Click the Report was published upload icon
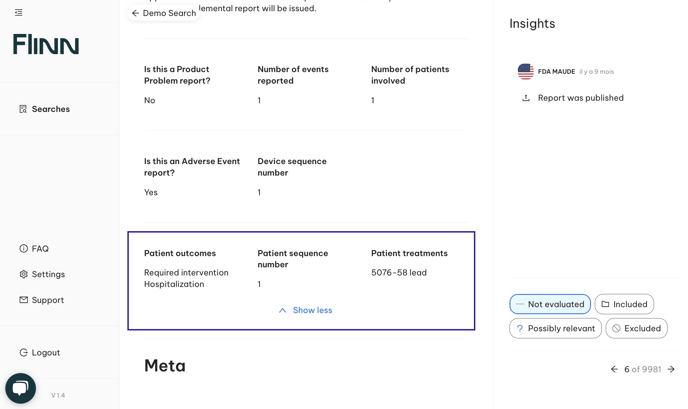The image size is (688, 409). point(526,98)
